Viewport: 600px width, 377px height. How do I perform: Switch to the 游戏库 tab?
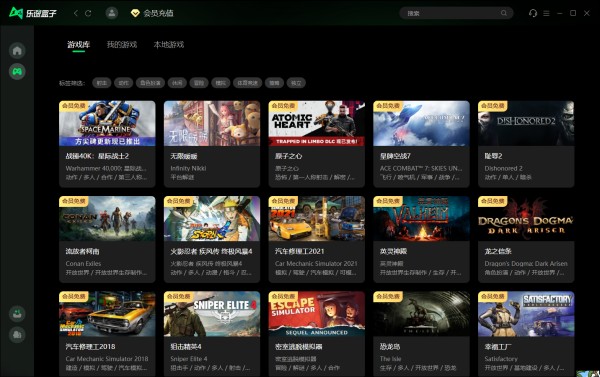(78, 44)
